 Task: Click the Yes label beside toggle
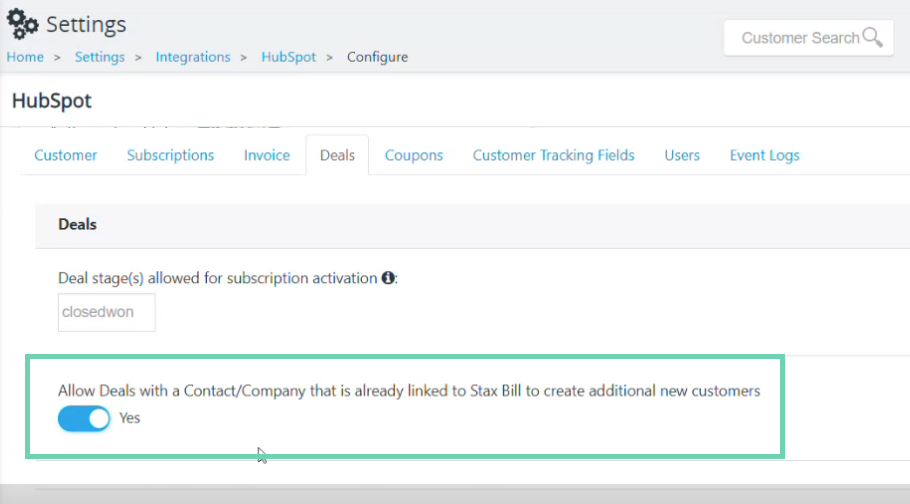point(129,418)
